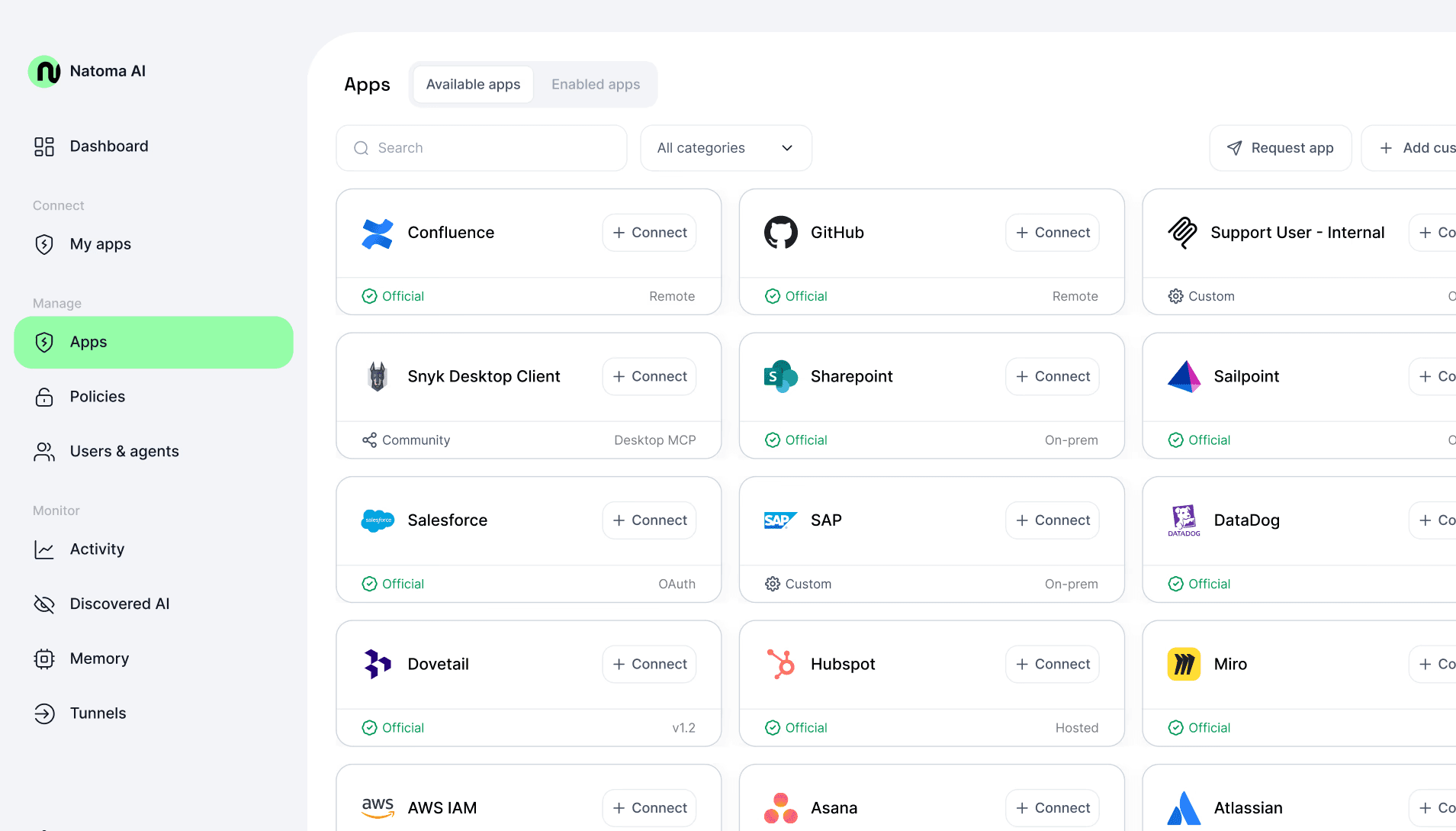The image size is (1456, 831).
Task: Click the Activity chart icon
Action: 44,549
